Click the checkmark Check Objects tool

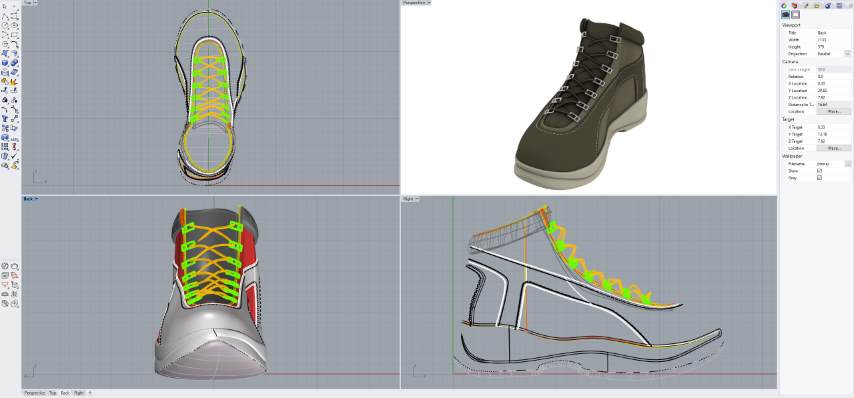(x=15, y=155)
